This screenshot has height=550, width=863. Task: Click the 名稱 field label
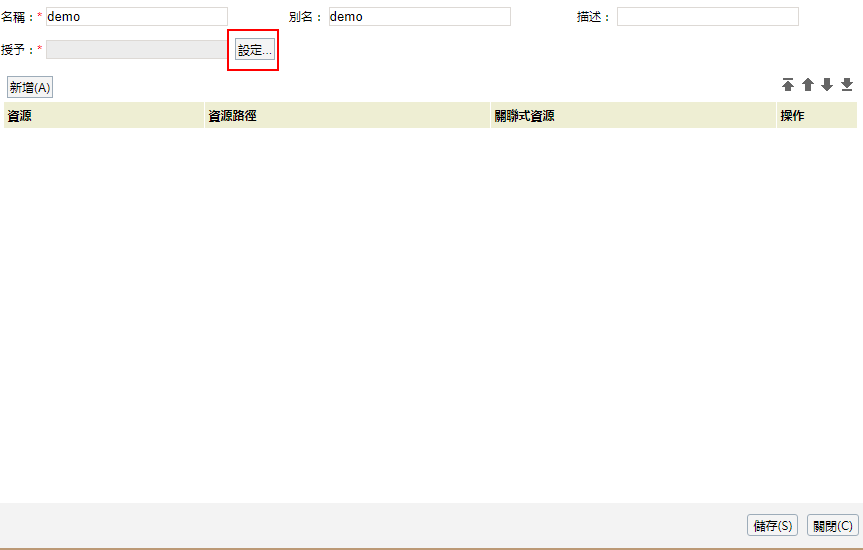[17, 17]
